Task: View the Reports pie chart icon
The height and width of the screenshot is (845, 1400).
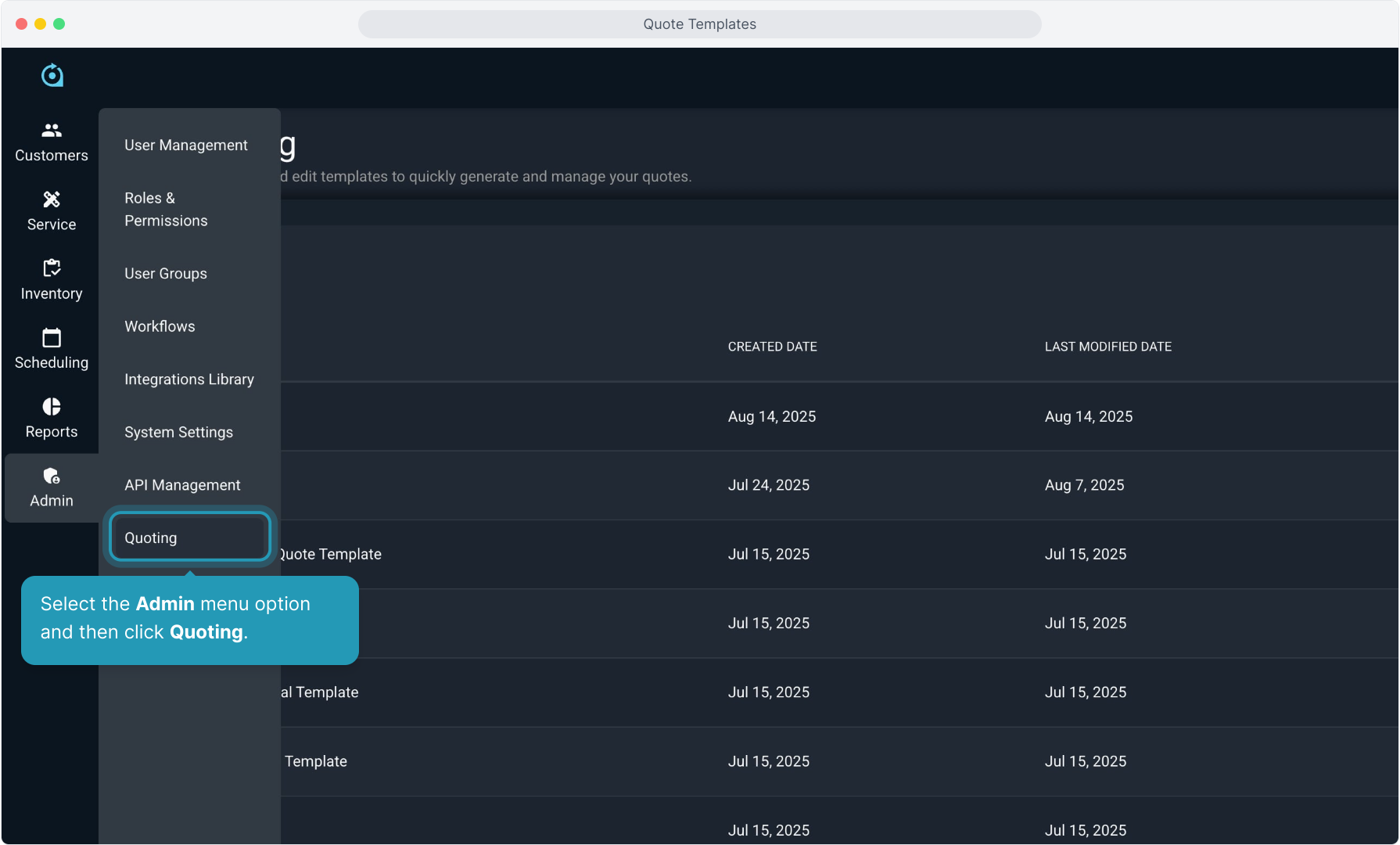Action: [x=52, y=407]
